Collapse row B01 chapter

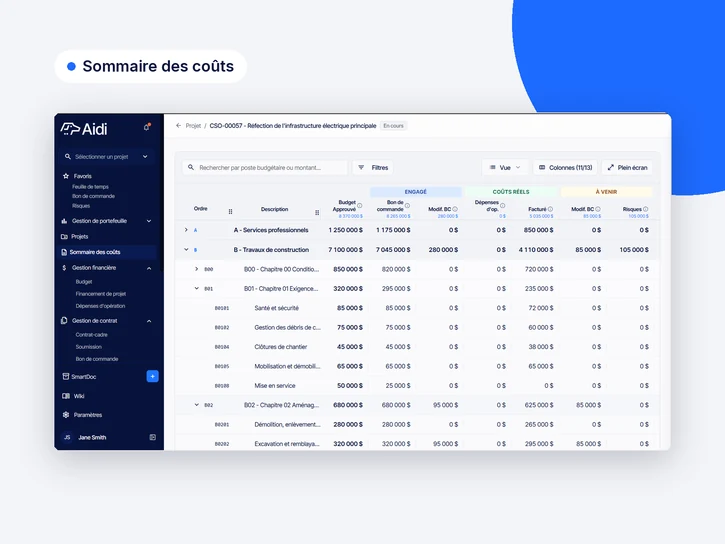[196, 288]
